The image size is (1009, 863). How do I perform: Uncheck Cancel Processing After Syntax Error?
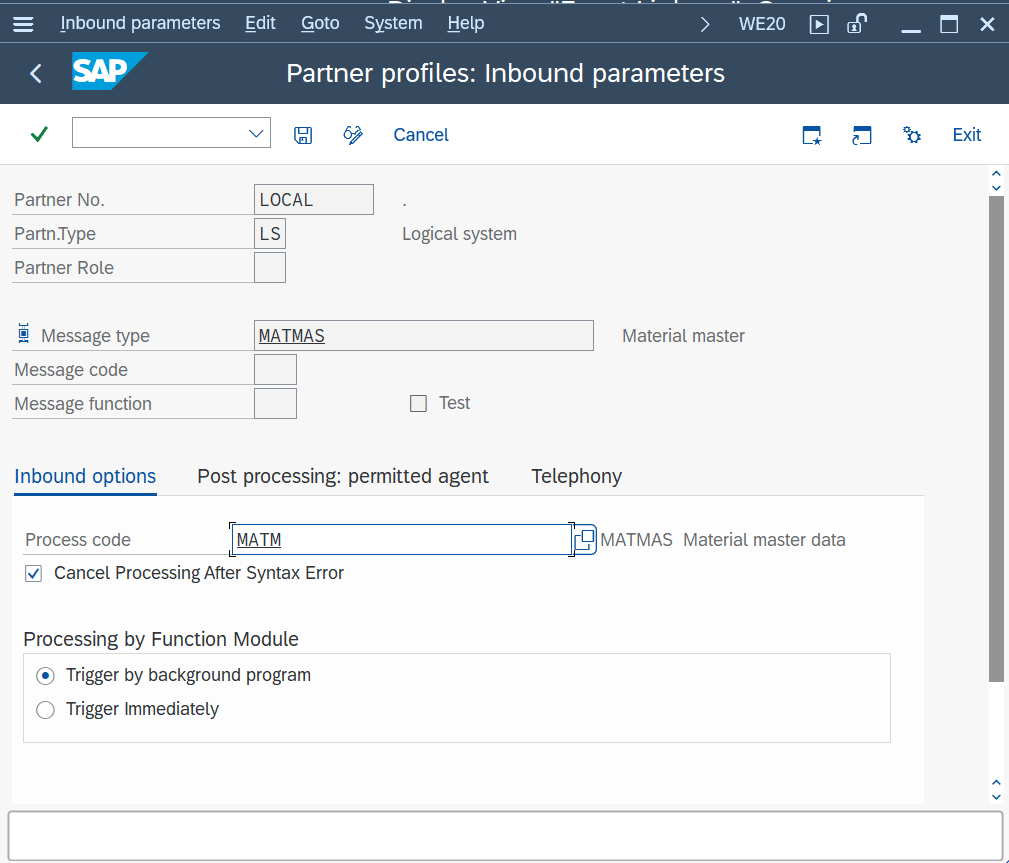(34, 573)
